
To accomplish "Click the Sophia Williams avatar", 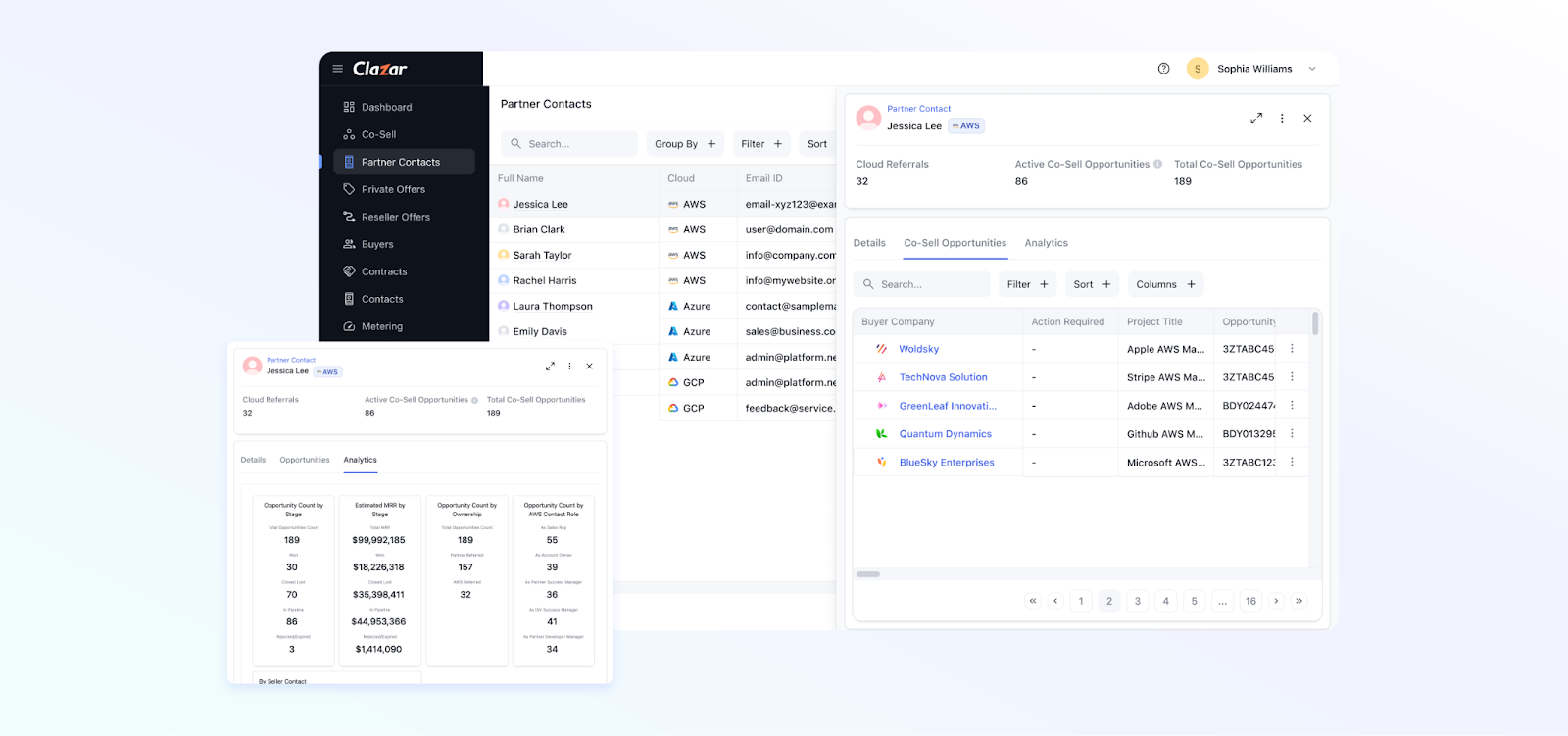I will [1197, 69].
